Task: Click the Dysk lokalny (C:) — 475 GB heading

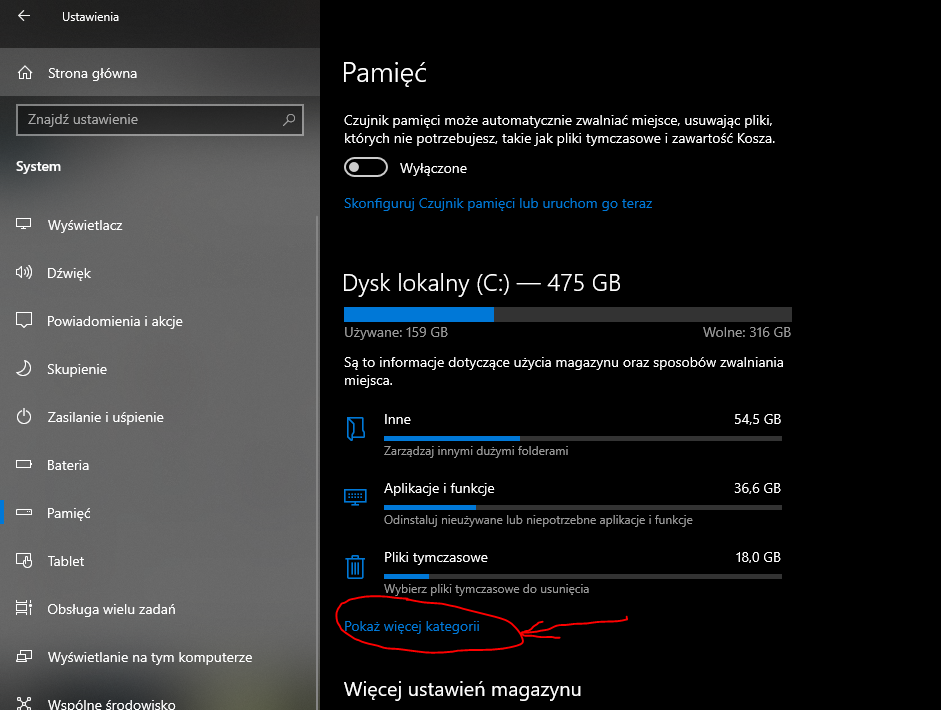Action: point(481,283)
